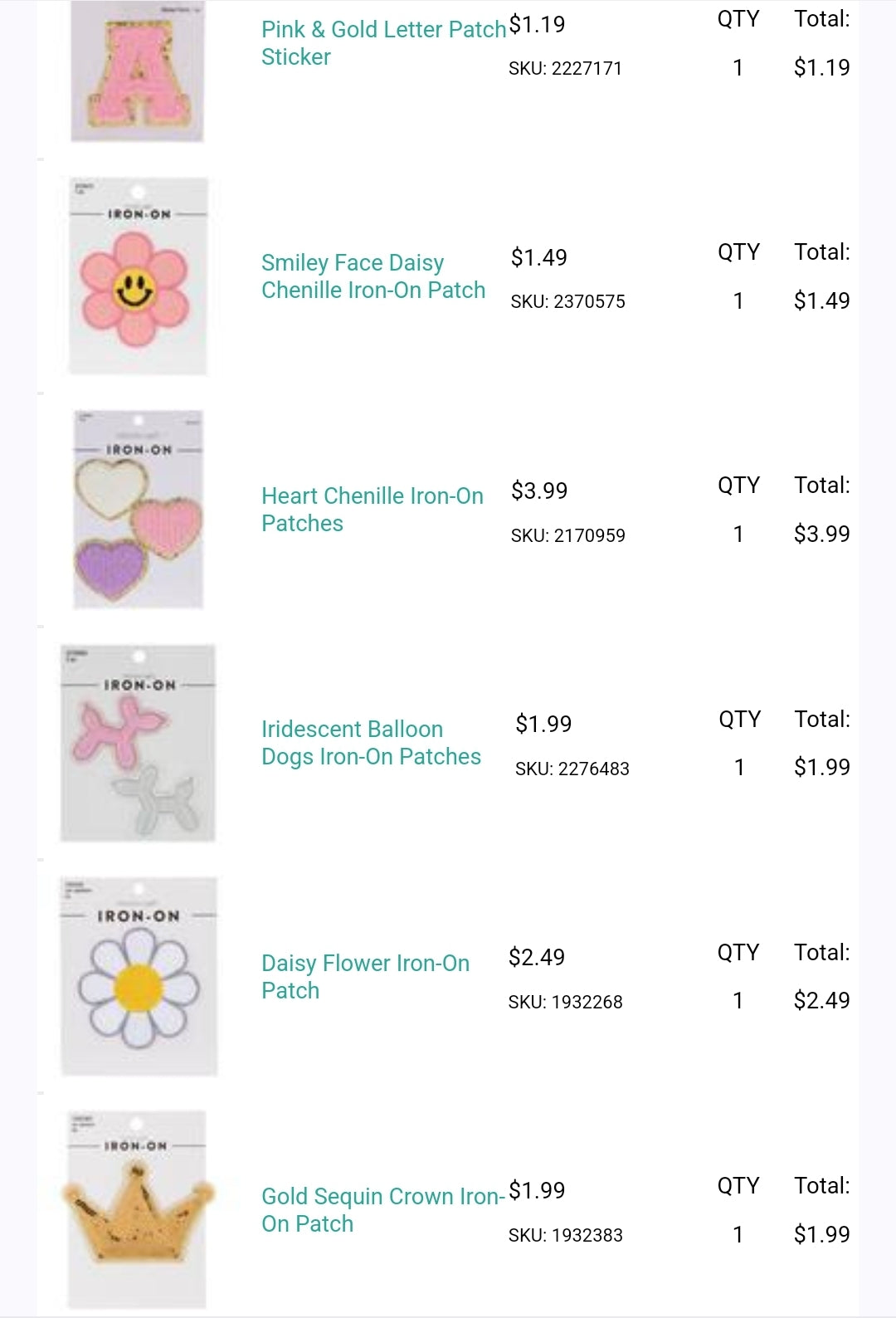
Task: Click the $1.49 smiley daisy unit price
Action: click(539, 257)
